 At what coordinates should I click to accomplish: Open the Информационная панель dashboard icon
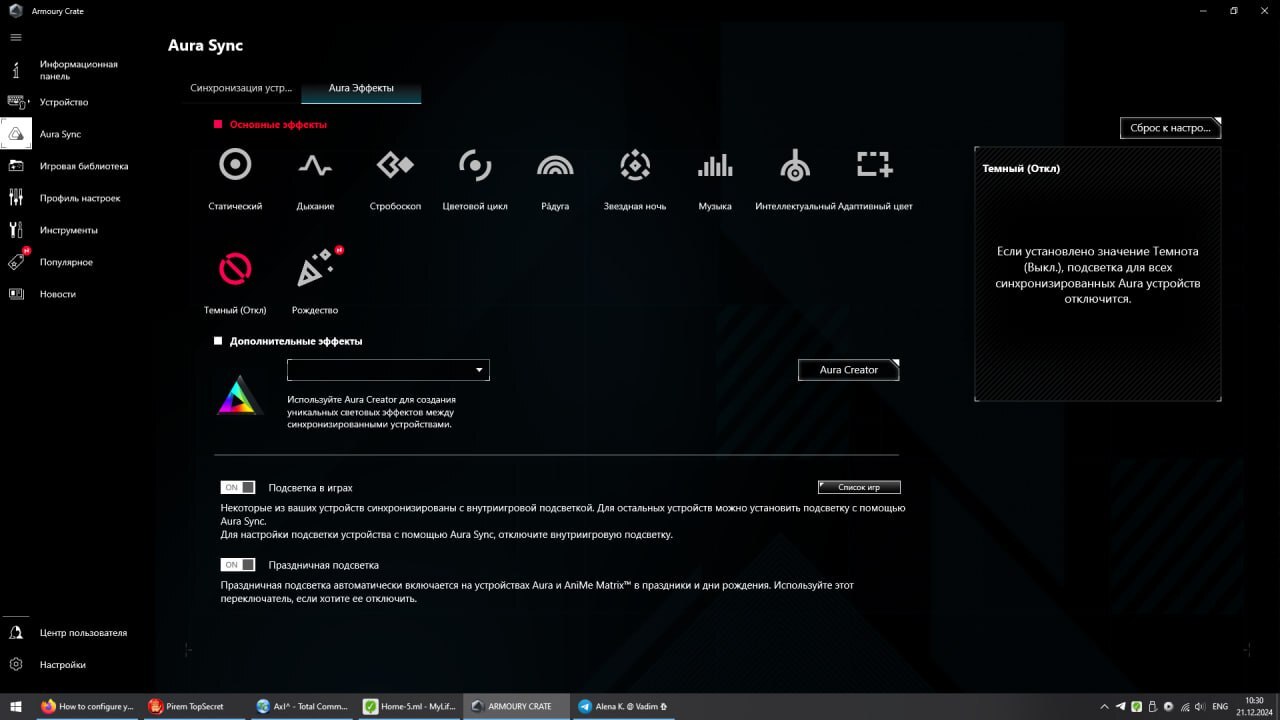(15, 70)
